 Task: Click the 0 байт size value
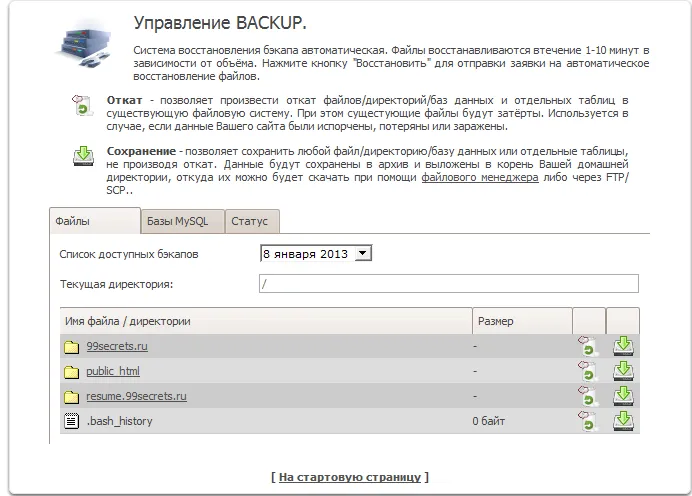489,421
